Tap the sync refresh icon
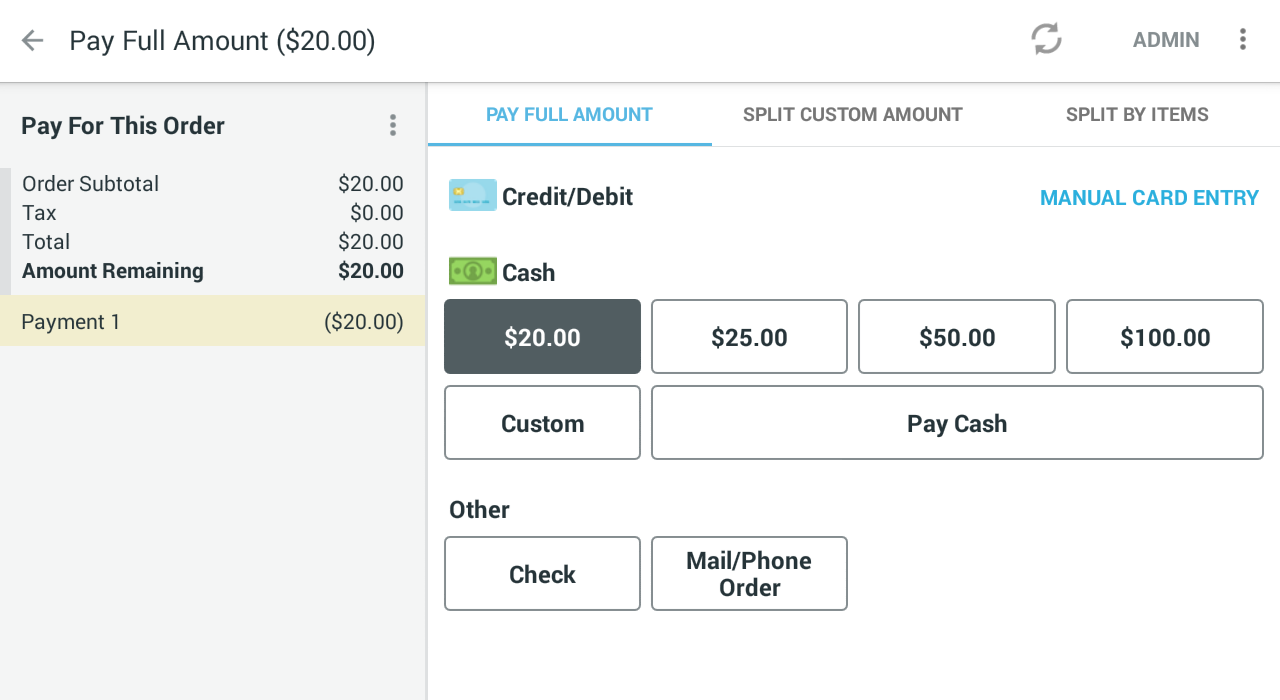Viewport: 1280px width, 700px height. click(x=1046, y=40)
